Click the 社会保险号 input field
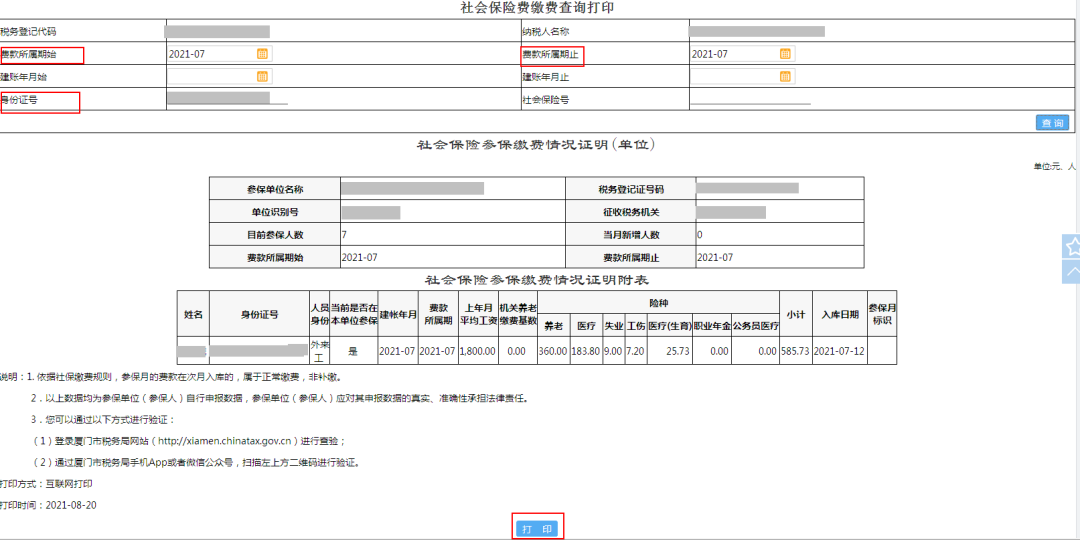Viewport: 1080px width, 540px height. 751,100
